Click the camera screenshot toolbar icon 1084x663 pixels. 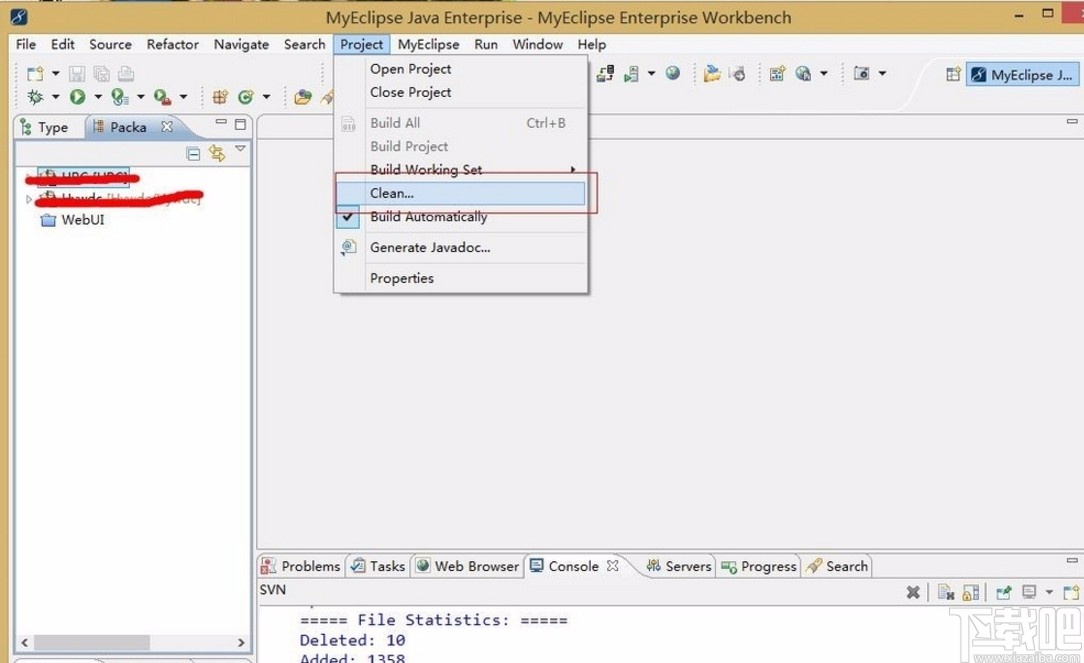(x=861, y=73)
